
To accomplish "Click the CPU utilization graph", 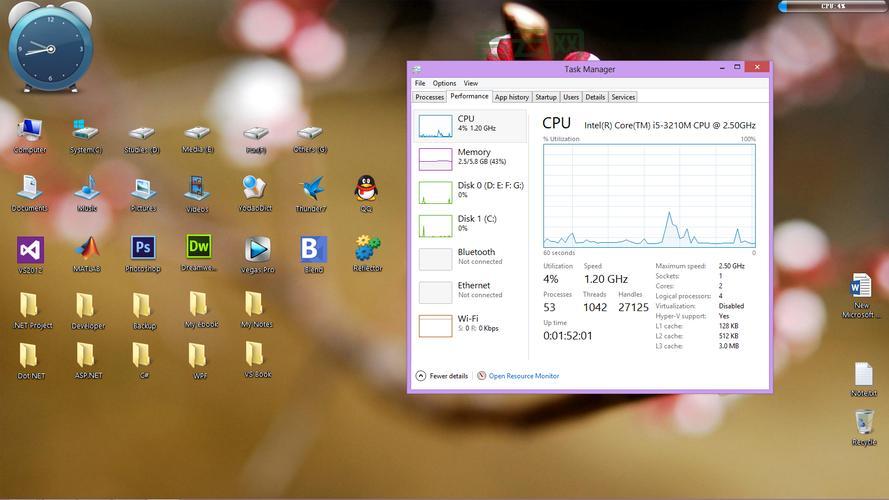I will (x=649, y=196).
